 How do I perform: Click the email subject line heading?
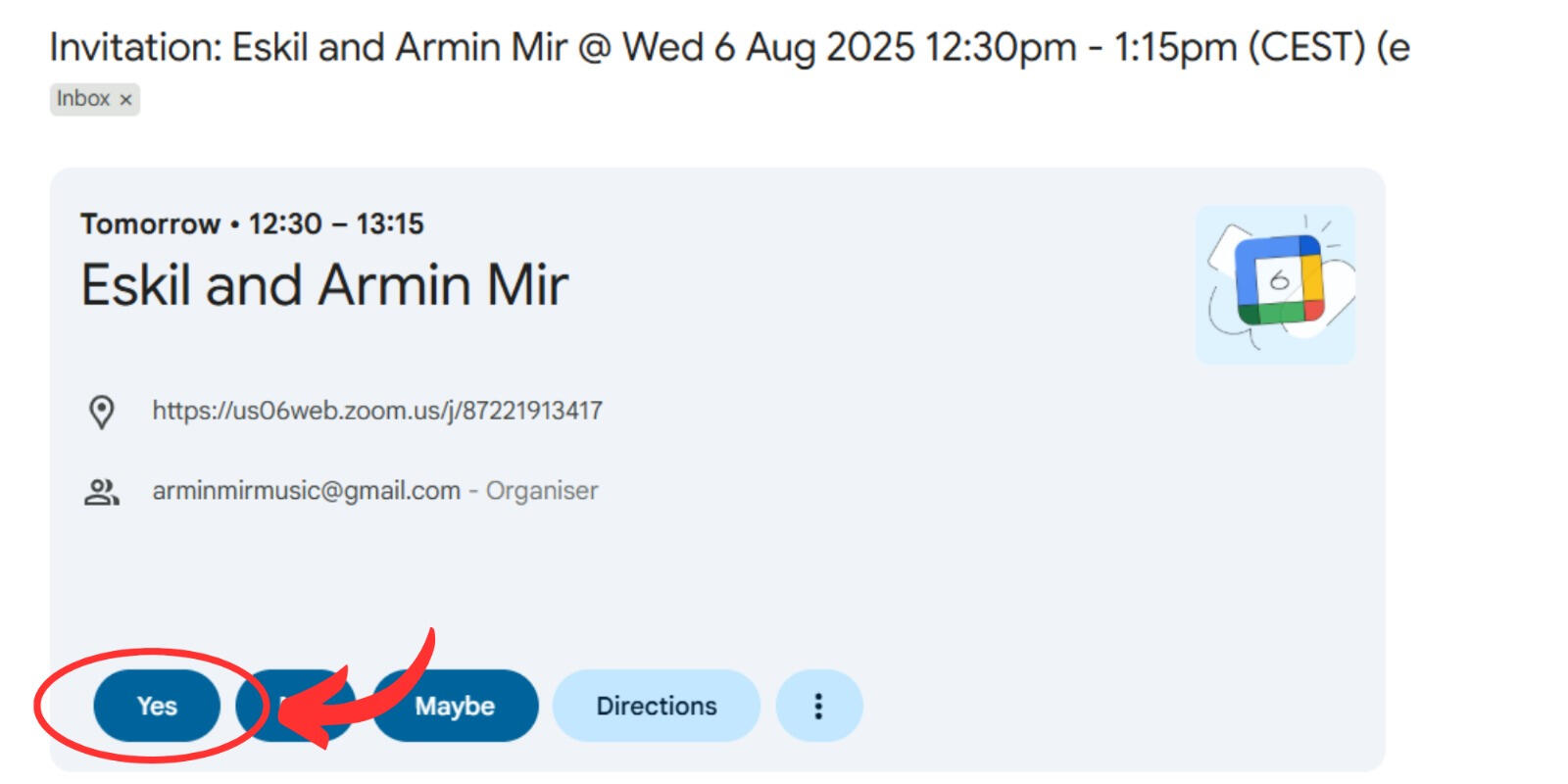click(729, 47)
